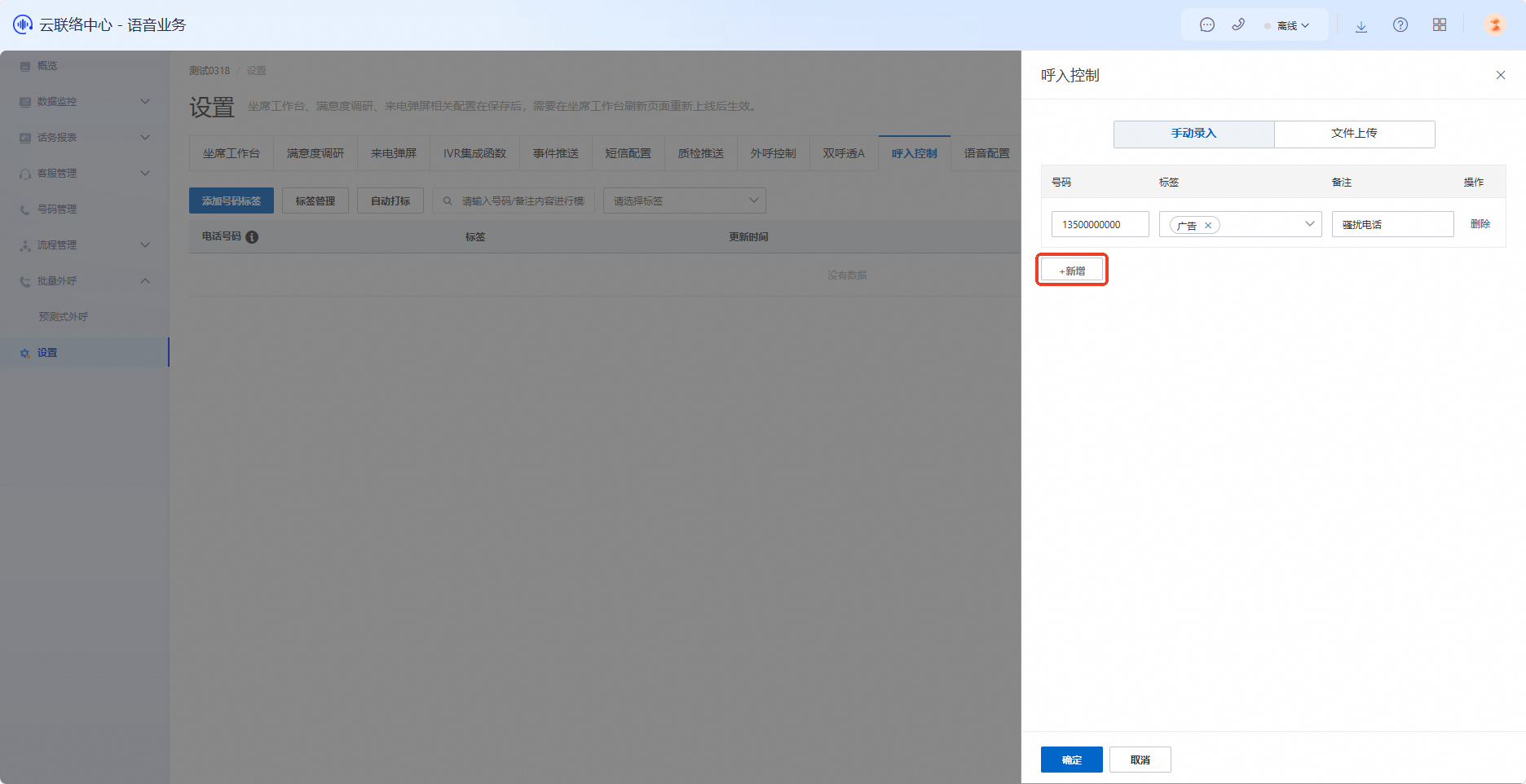The image size is (1526, 784).
Task: Open the 事件推送 tab
Action: 556,153
